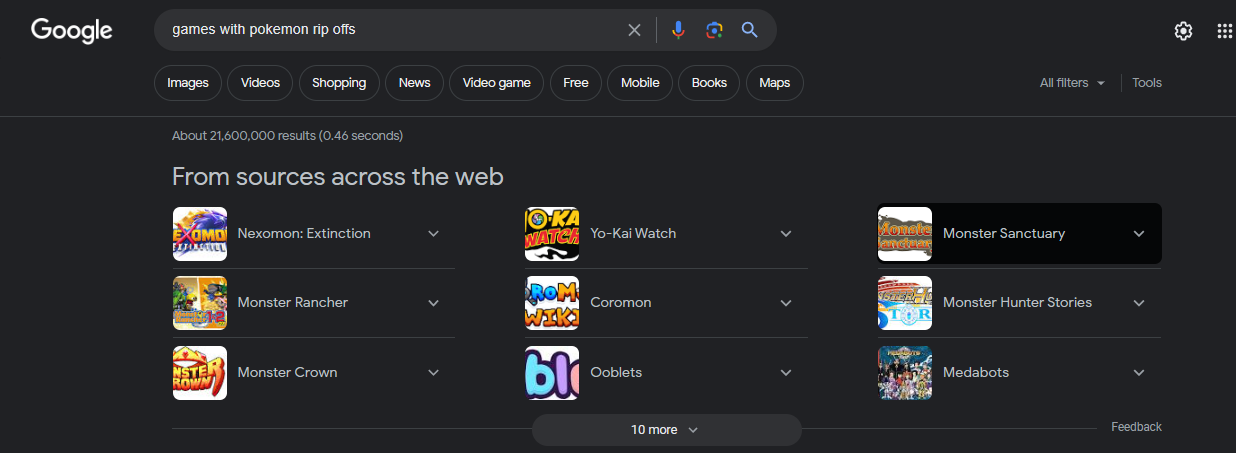Viewport: 1236px width, 453px height.
Task: Expand the Ooblets chevron
Action: point(786,373)
